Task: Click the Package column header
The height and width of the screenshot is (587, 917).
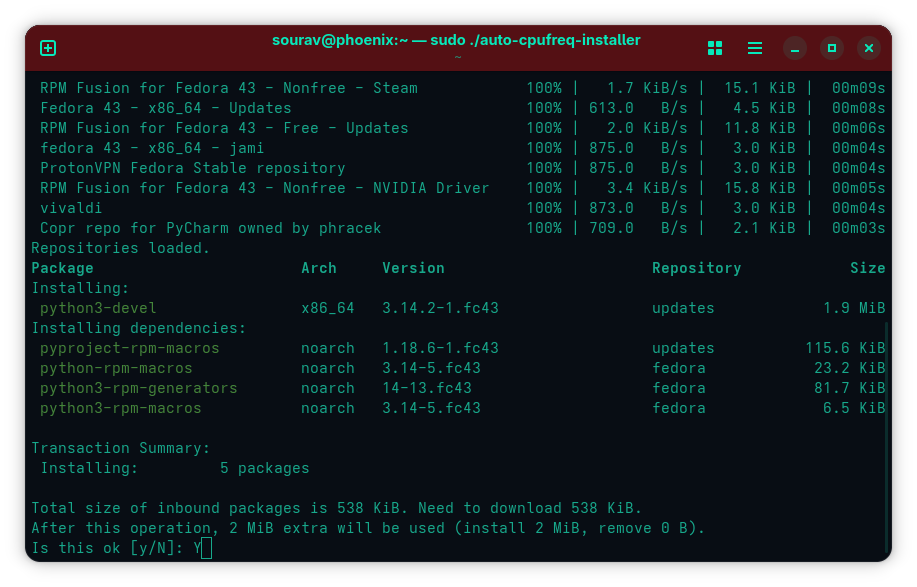Action: (x=62, y=268)
